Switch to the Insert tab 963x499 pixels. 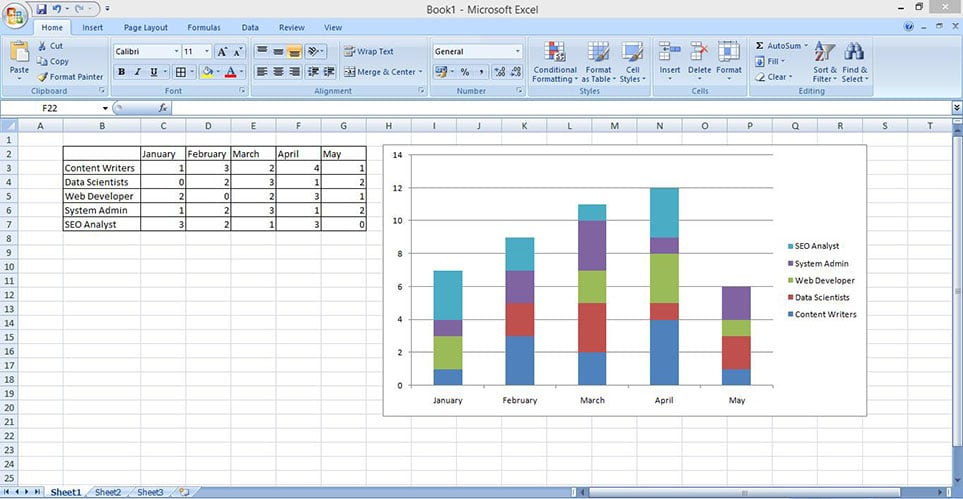(93, 28)
